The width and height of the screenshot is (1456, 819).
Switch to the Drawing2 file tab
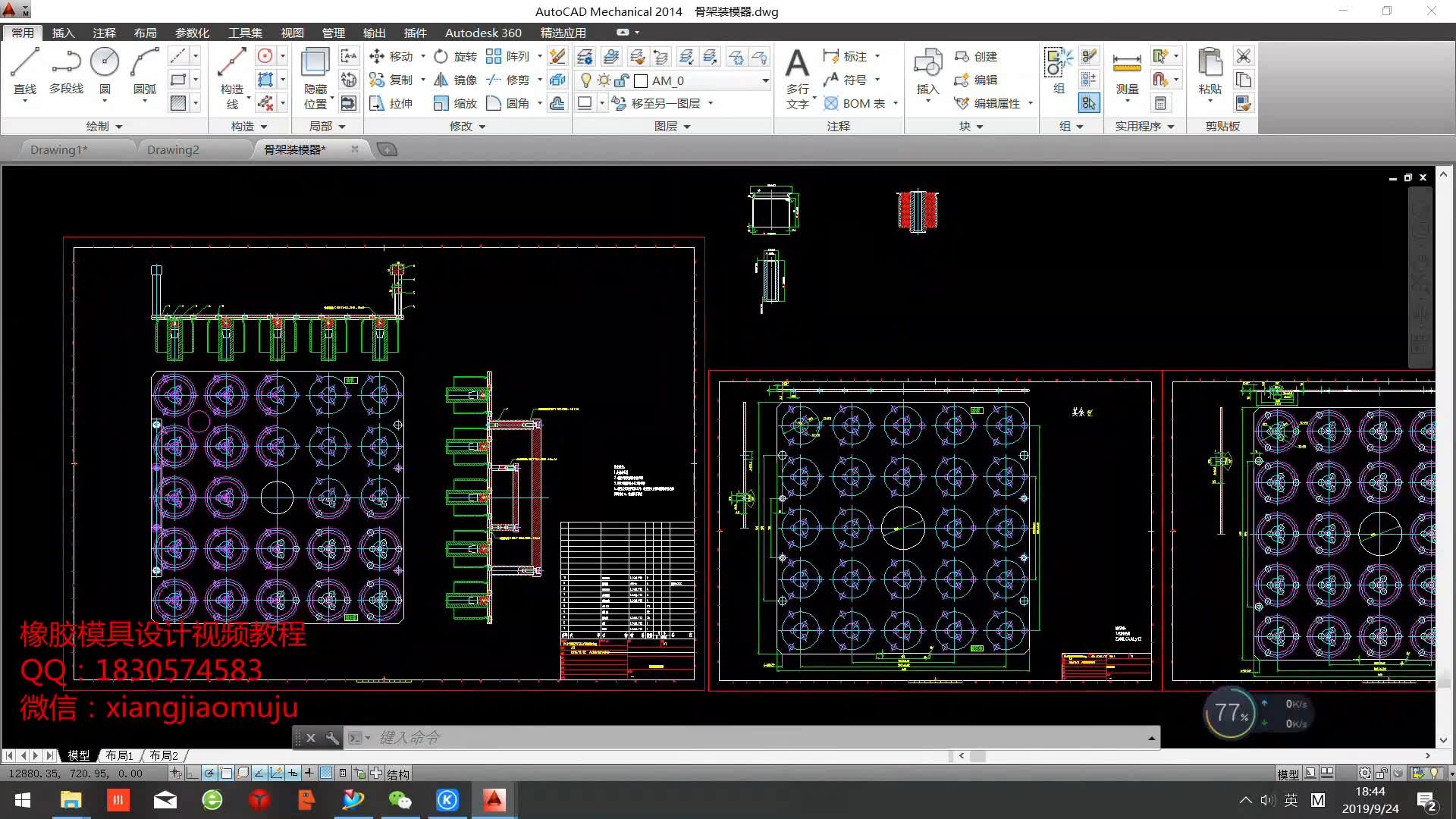tap(173, 149)
